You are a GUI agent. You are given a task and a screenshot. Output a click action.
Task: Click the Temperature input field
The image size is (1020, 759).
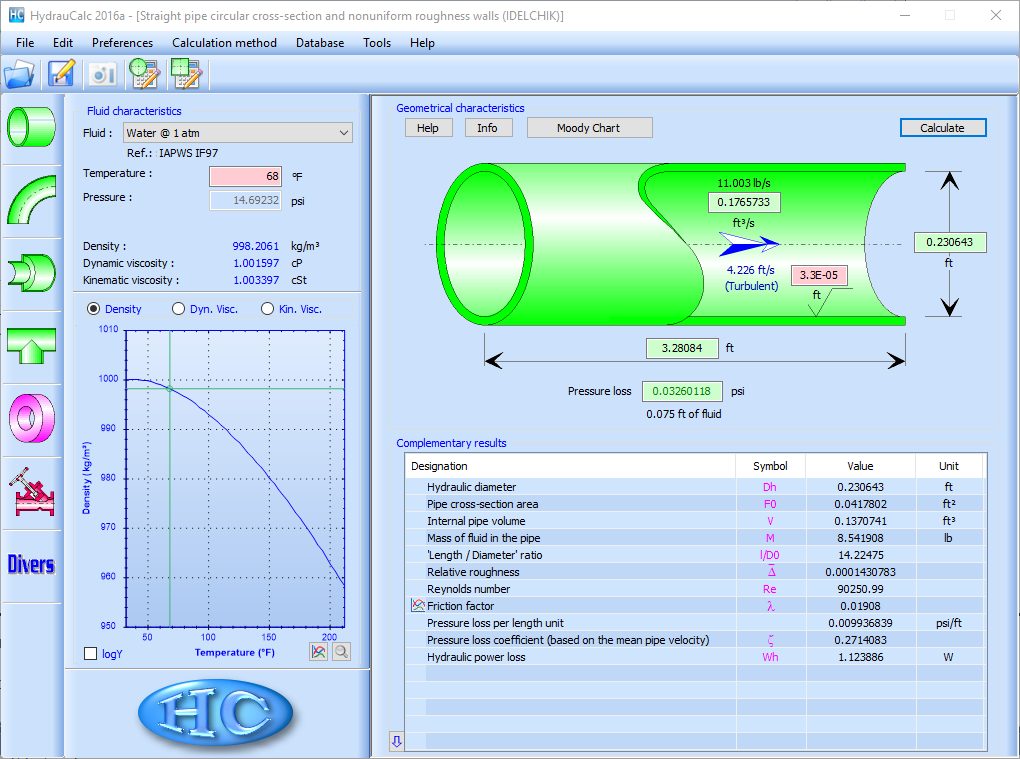(x=245, y=176)
